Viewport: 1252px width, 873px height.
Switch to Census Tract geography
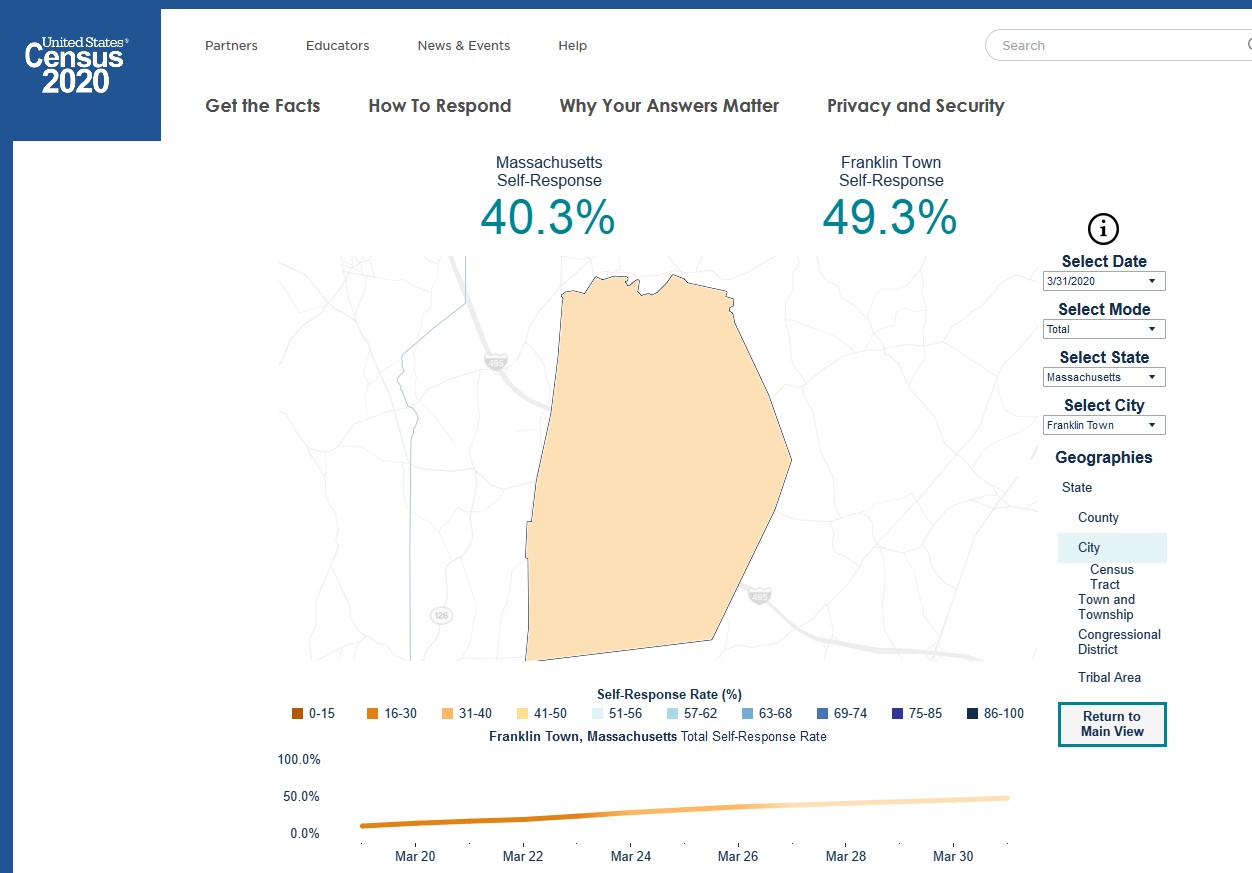(x=1111, y=576)
